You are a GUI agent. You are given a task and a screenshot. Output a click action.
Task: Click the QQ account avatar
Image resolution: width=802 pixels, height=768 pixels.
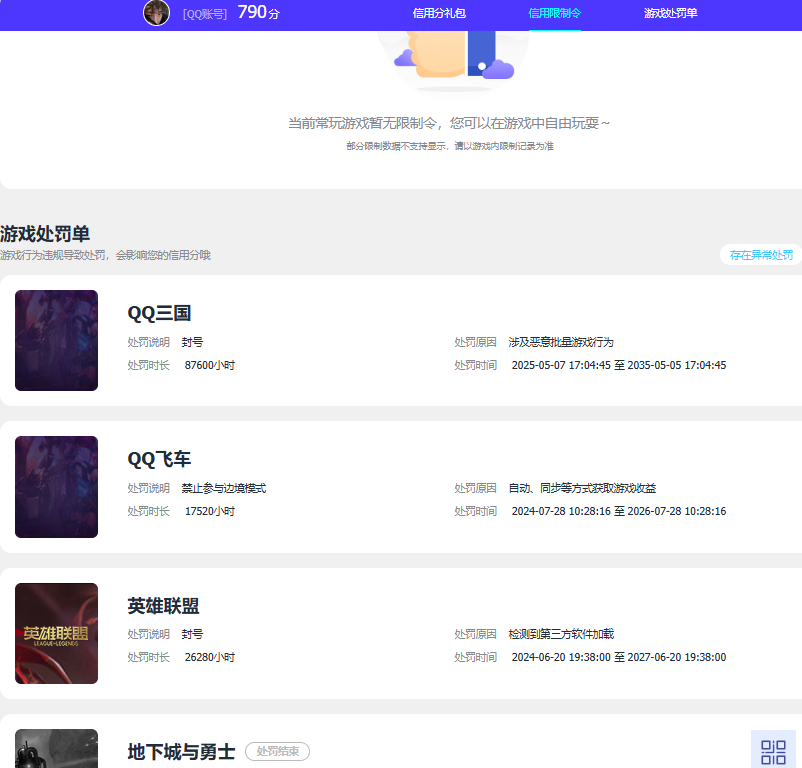pos(156,14)
